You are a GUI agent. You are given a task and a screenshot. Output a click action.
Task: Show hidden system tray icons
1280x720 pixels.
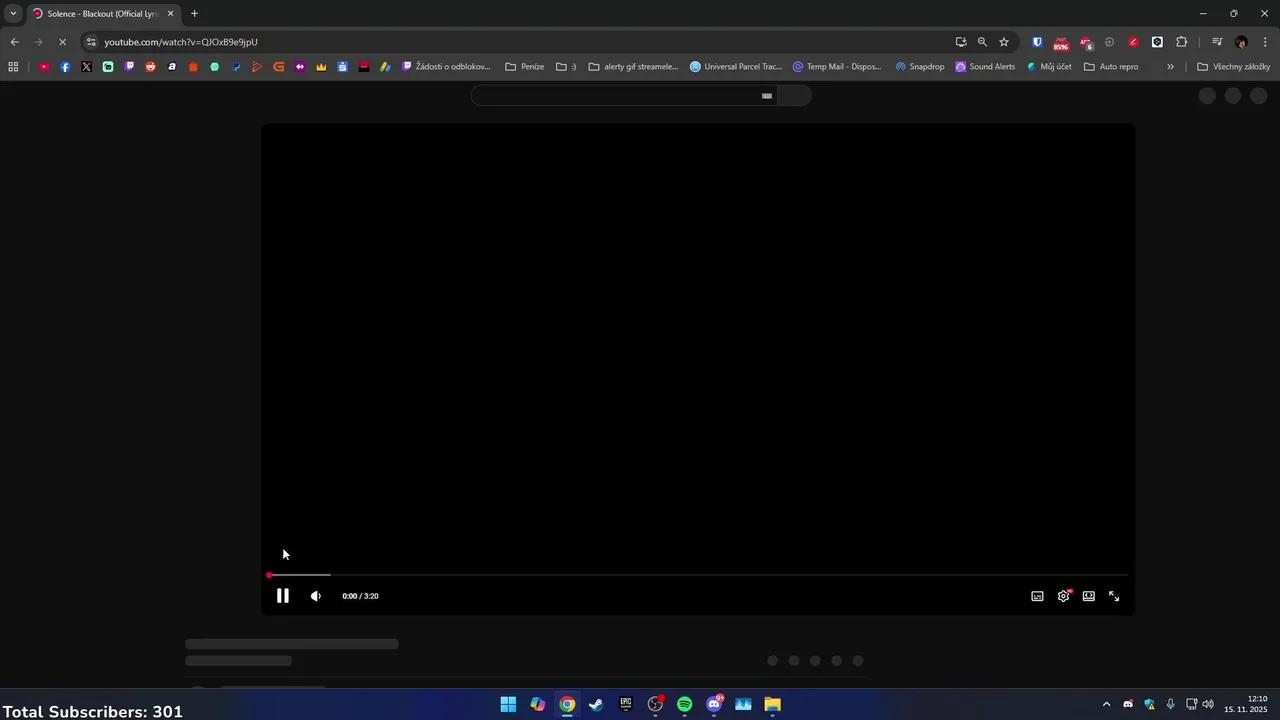click(1106, 704)
